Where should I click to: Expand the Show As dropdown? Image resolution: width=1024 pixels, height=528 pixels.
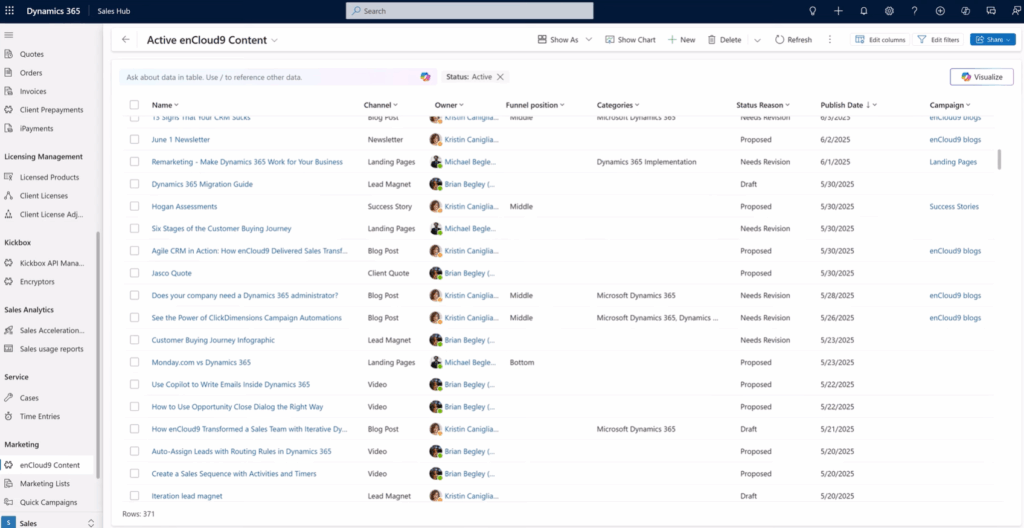(588, 40)
